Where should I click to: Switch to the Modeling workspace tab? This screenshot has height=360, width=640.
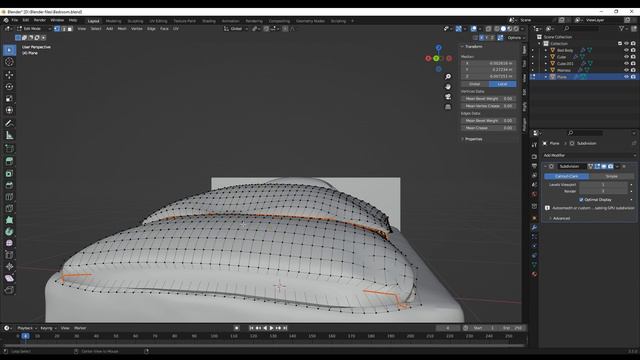[113, 21]
